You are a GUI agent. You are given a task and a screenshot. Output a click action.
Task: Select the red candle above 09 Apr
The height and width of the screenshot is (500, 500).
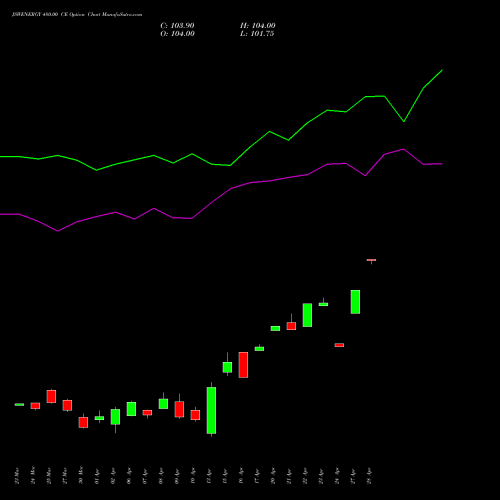(x=179, y=409)
